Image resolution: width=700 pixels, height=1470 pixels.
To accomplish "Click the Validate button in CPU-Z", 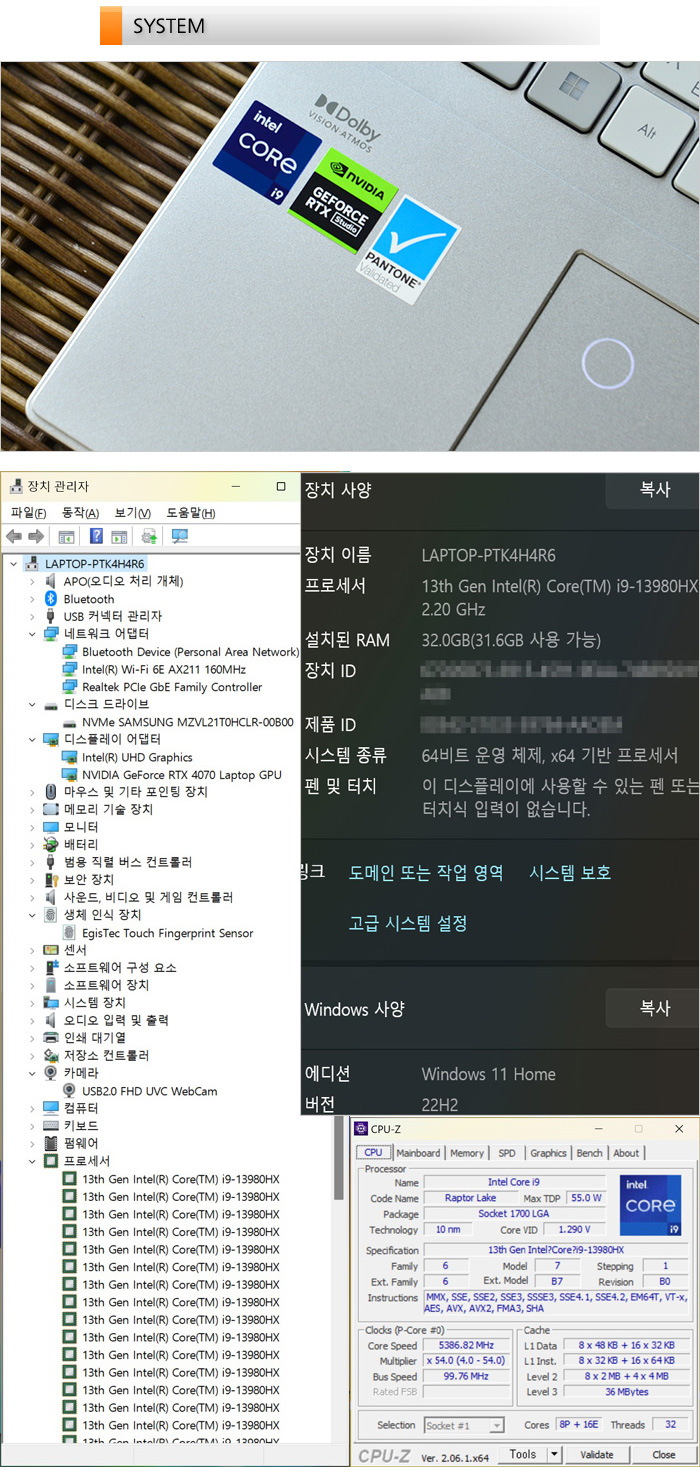I will click(x=597, y=1455).
